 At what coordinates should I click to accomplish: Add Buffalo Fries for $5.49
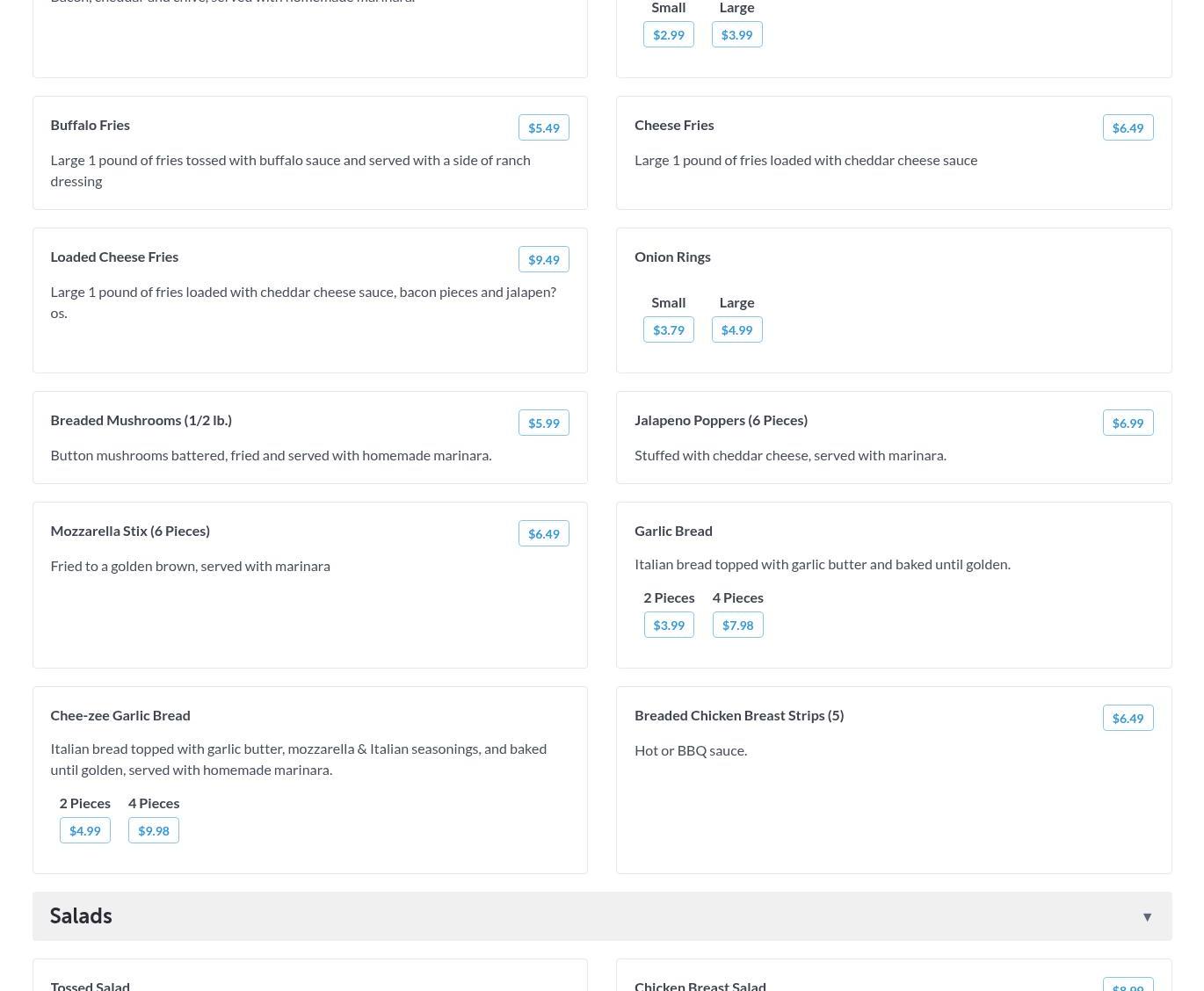[543, 127]
